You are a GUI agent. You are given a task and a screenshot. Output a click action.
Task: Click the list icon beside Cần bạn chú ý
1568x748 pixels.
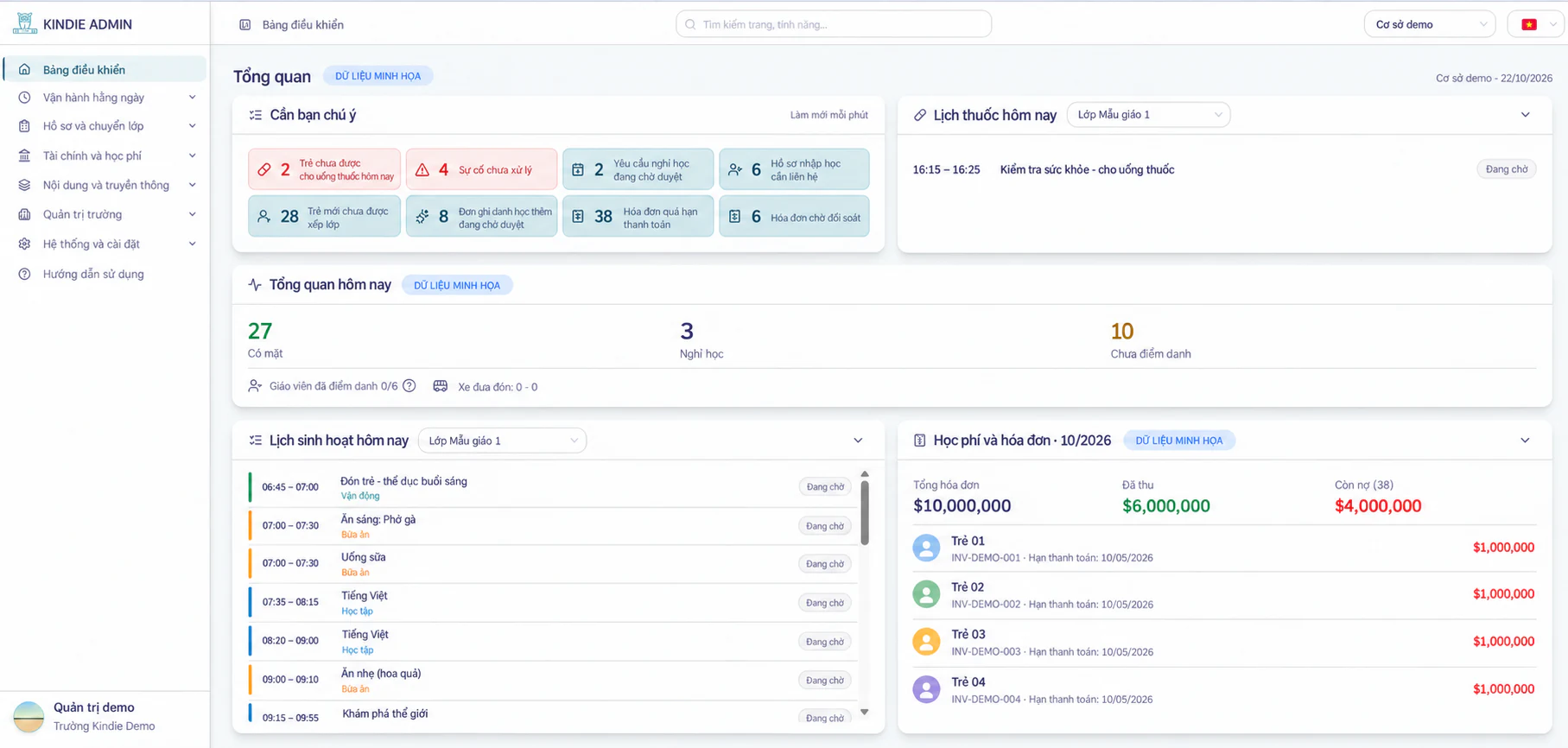[256, 115]
